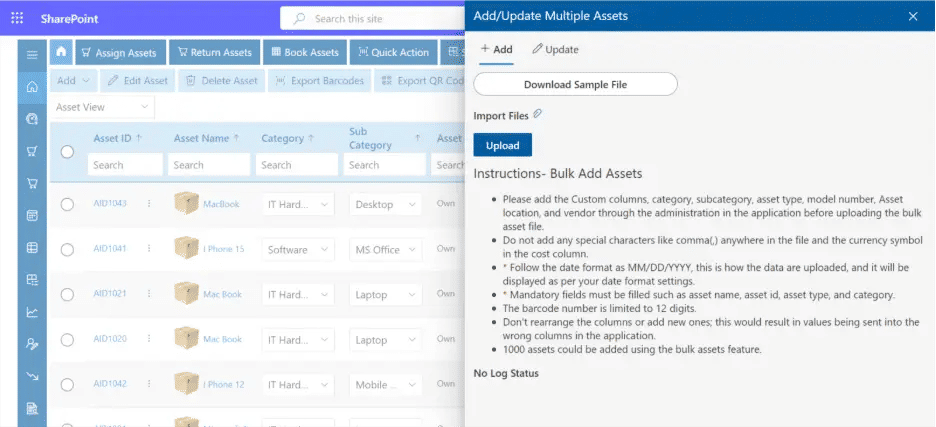Sort by Sub Category column arrow
Image resolution: width=936 pixels, height=427 pixels.
click(417, 139)
